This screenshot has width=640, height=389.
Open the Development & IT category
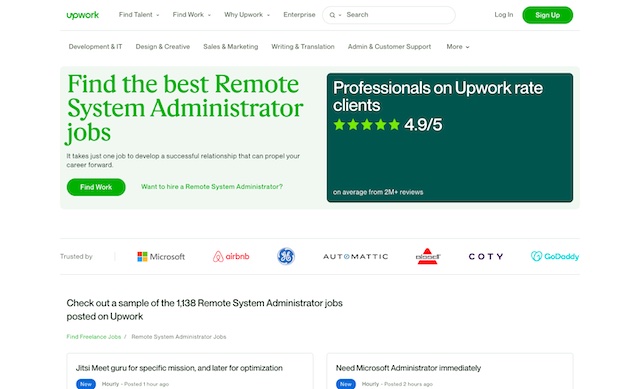[x=95, y=47]
